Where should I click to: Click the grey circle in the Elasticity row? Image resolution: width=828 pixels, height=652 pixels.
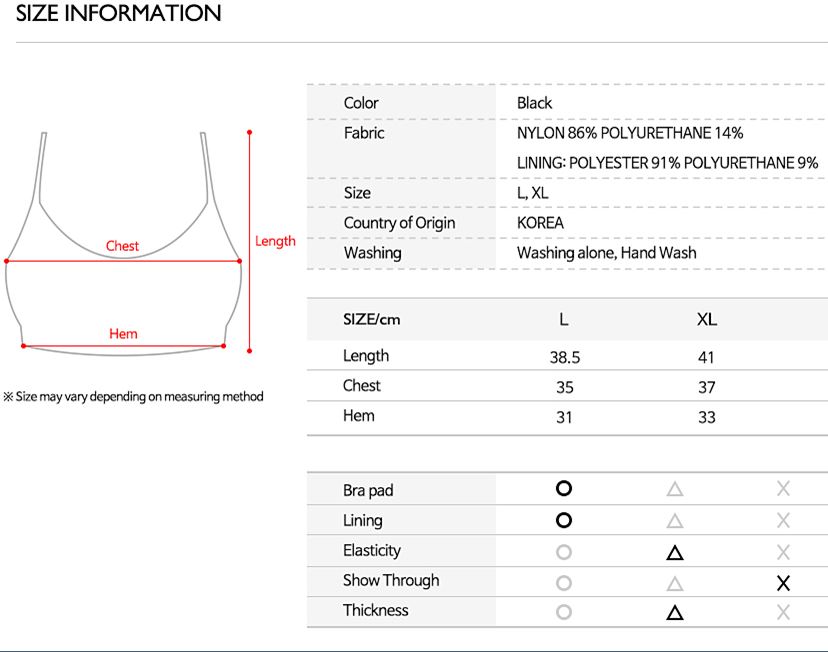pyautogui.click(x=564, y=552)
